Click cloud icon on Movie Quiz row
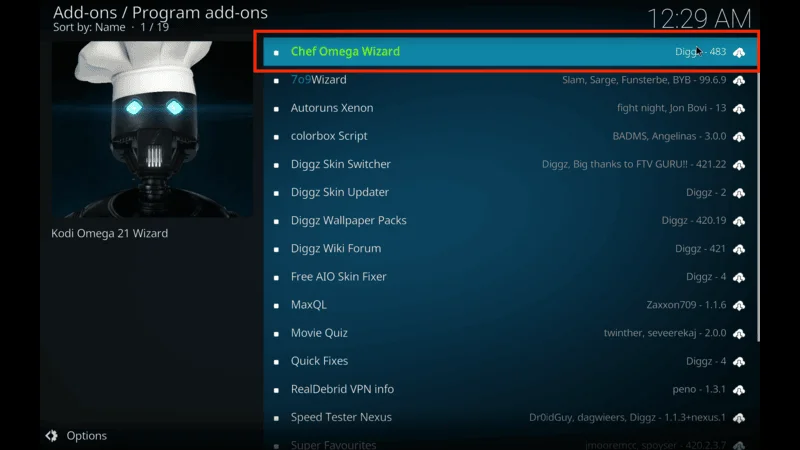The width and height of the screenshot is (800, 450). coord(739,333)
